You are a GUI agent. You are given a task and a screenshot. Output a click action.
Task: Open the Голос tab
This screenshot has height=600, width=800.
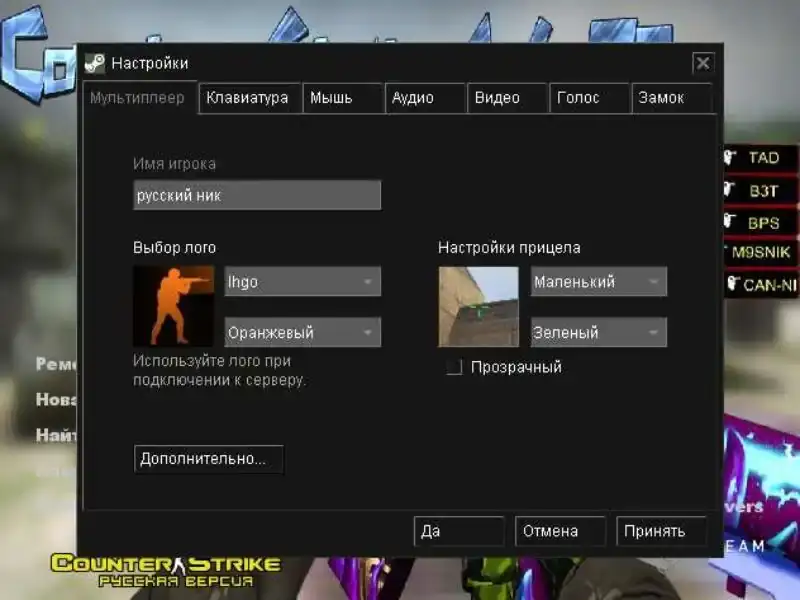coord(590,98)
